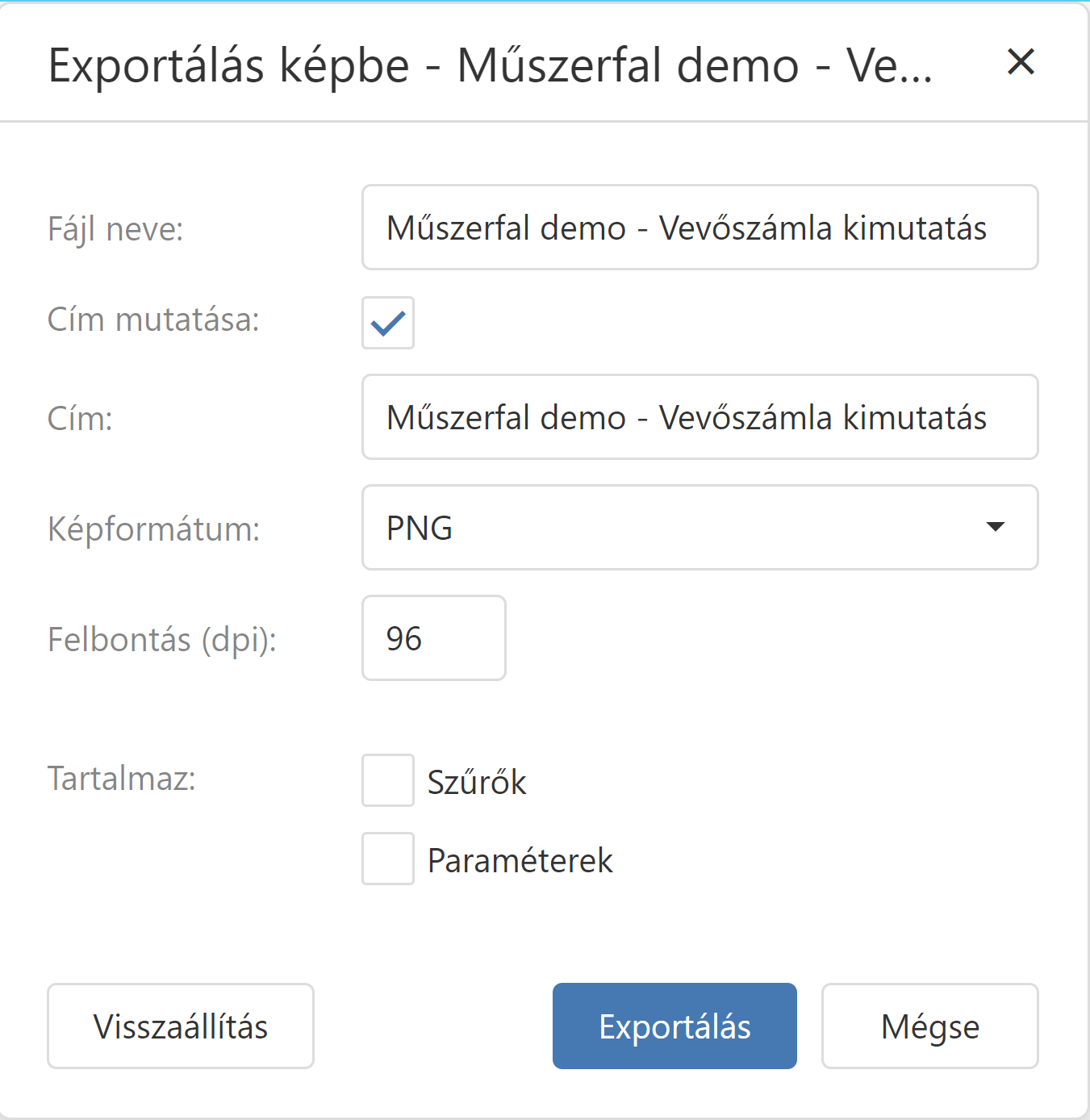Click the Szűrők label text

pos(477,782)
